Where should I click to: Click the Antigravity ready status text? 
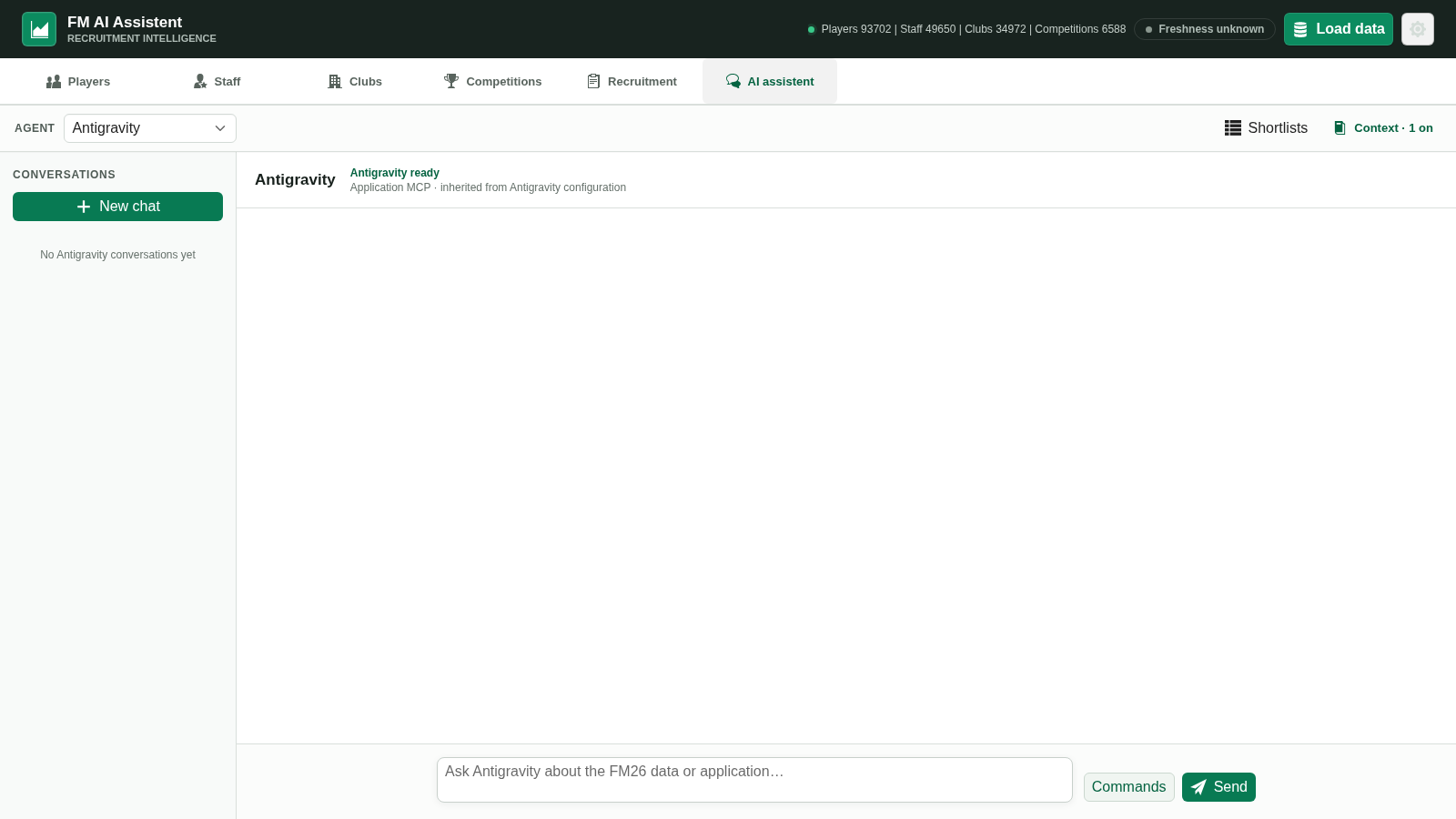click(x=395, y=173)
